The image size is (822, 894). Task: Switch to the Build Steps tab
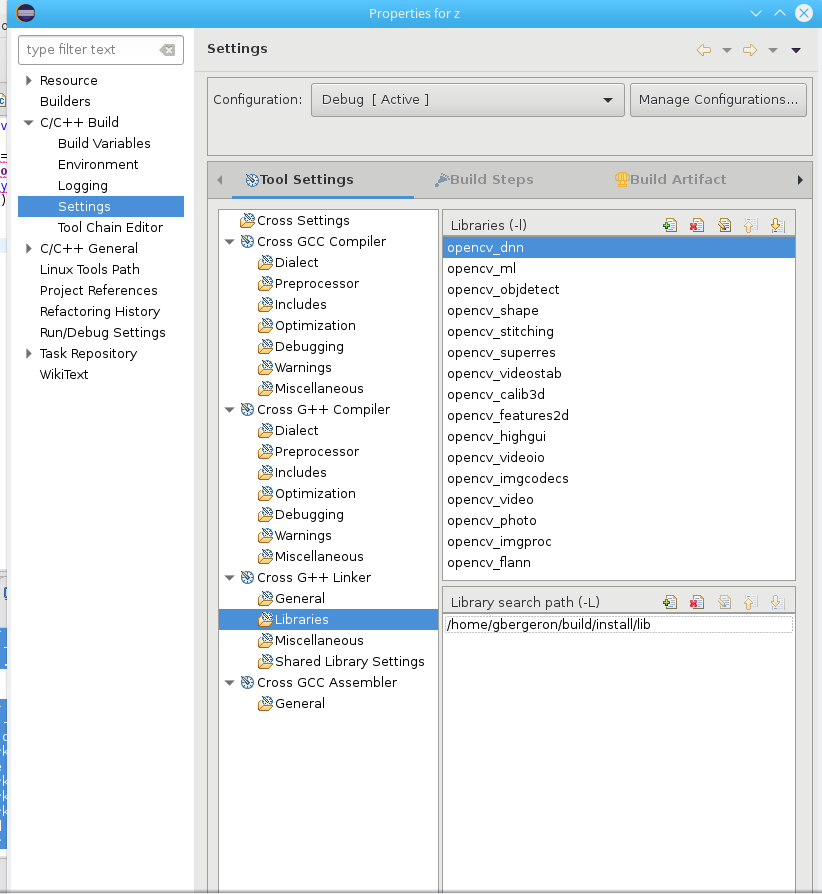484,180
